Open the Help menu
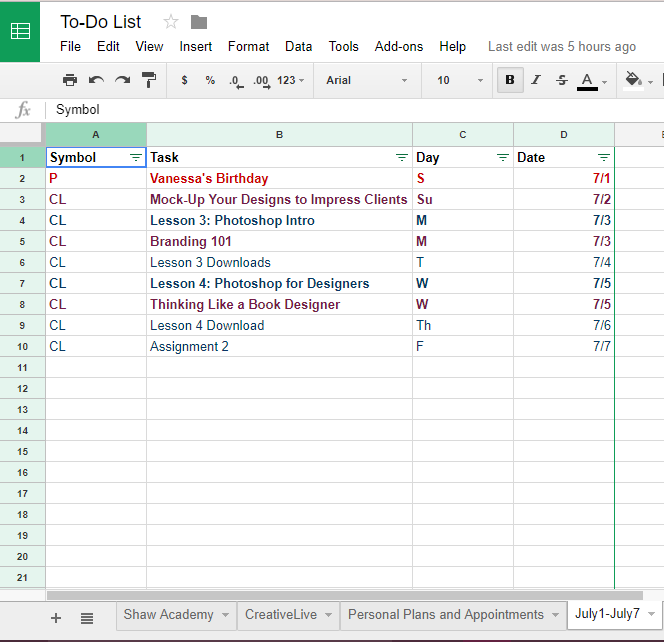Viewport: 664px width, 642px height. (x=452, y=46)
